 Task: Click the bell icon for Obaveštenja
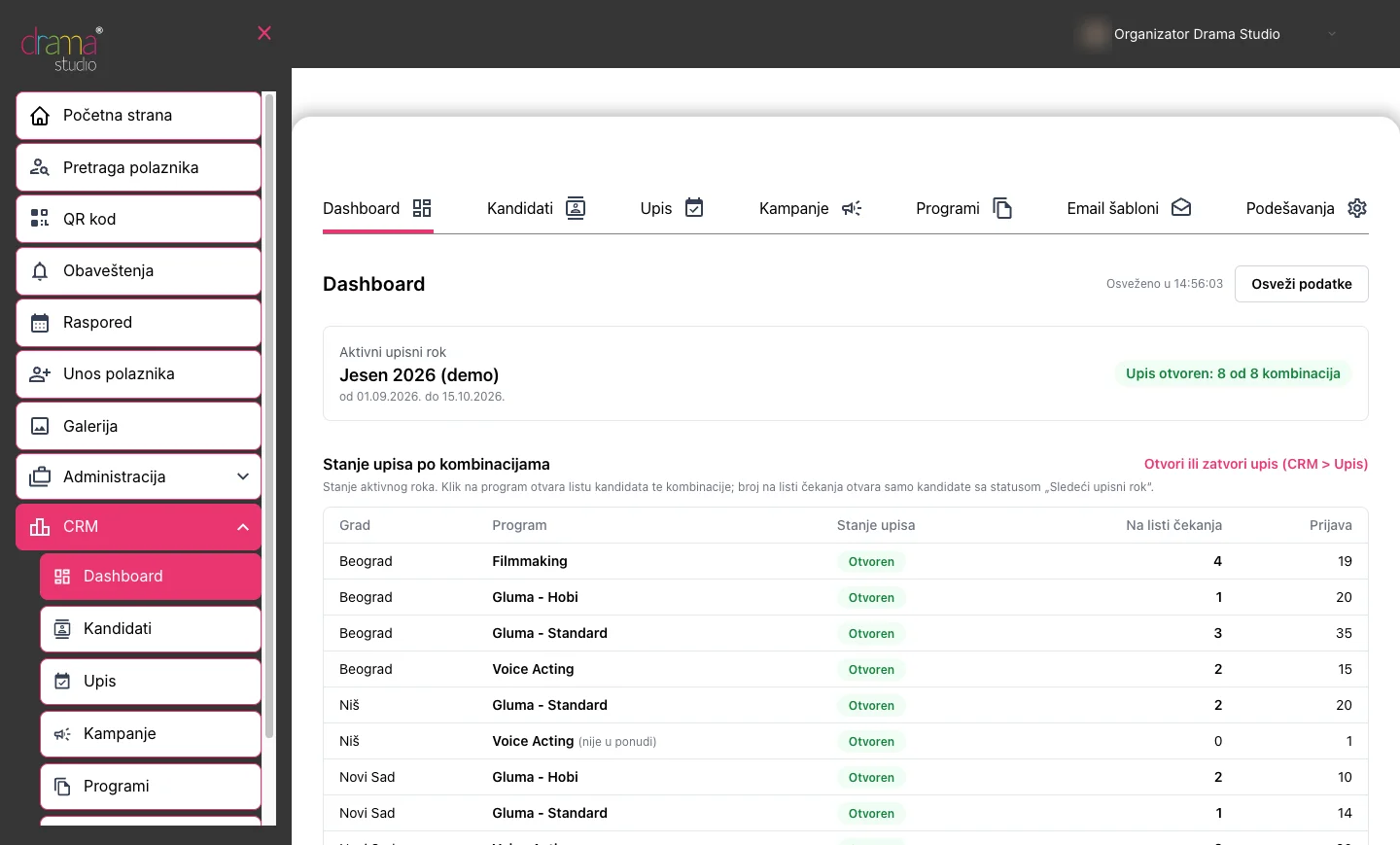click(x=40, y=270)
